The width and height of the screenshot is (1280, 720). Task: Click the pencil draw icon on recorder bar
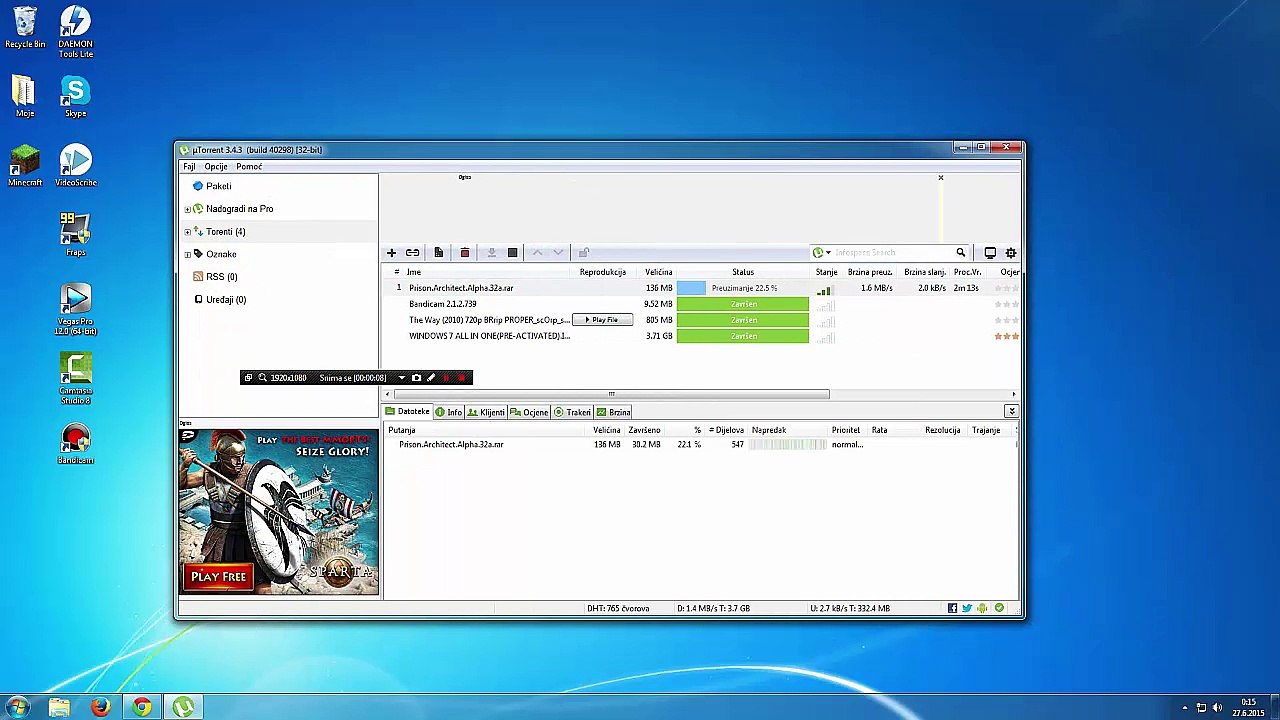pyautogui.click(x=431, y=378)
